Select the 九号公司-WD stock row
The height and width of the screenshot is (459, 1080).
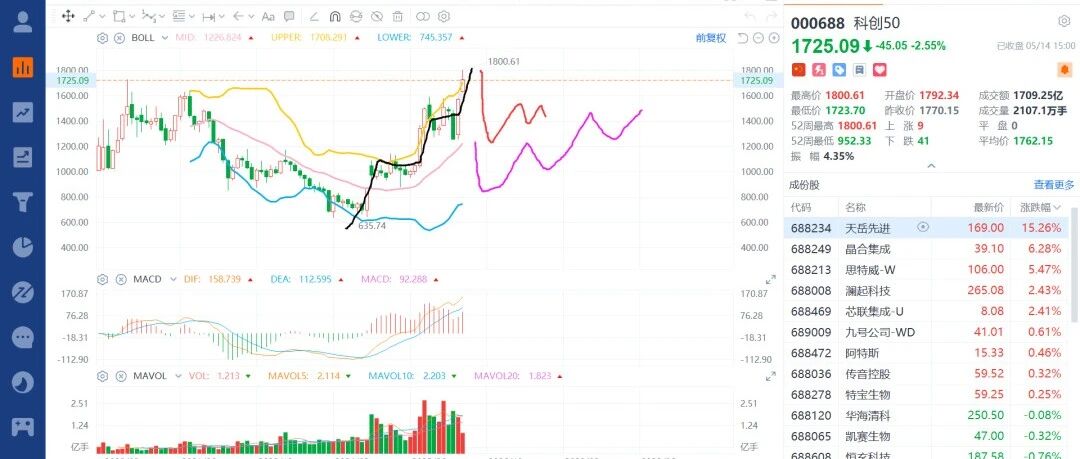pyautogui.click(x=926, y=332)
